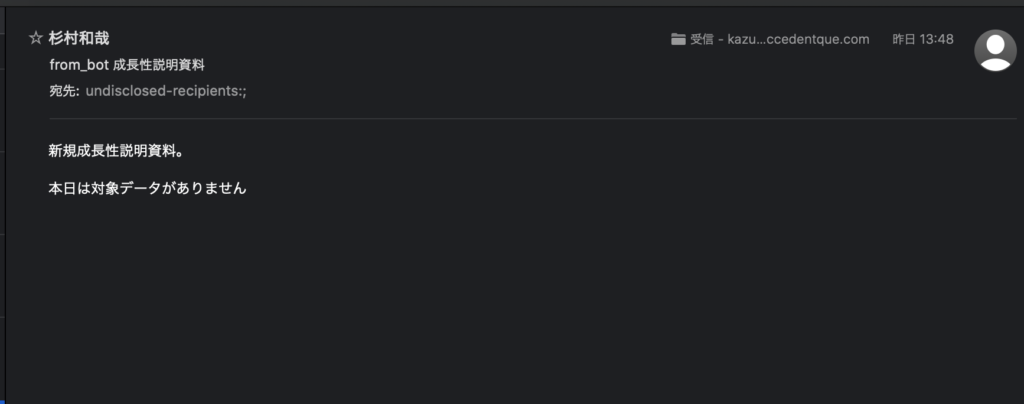Image resolution: width=1024 pixels, height=404 pixels.
Task: Click the divider line below the header
Action: (533, 119)
